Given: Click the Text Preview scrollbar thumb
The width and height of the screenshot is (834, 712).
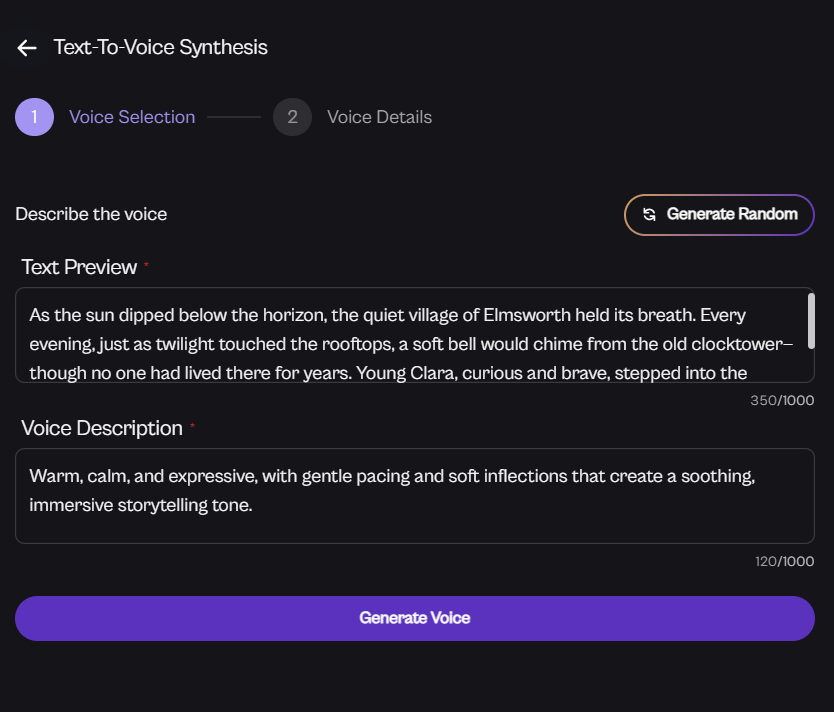Looking at the screenshot, I should click(810, 320).
